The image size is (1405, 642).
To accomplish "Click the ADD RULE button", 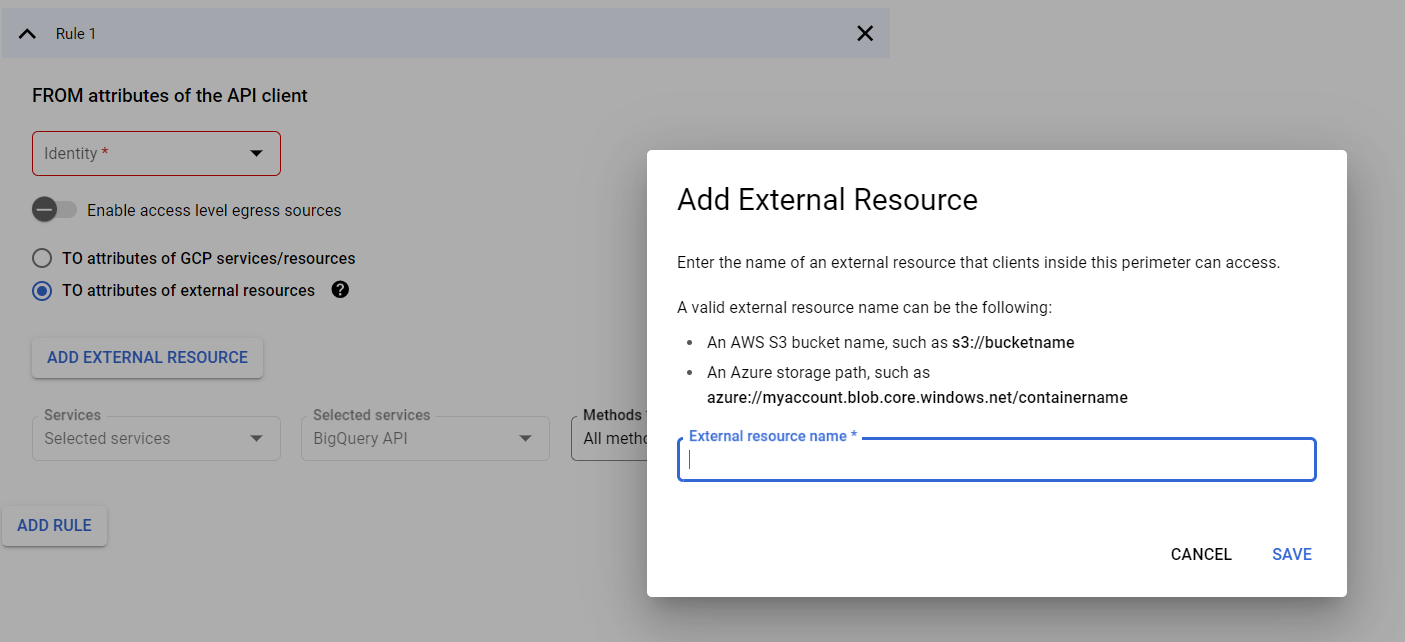I will coord(54,525).
